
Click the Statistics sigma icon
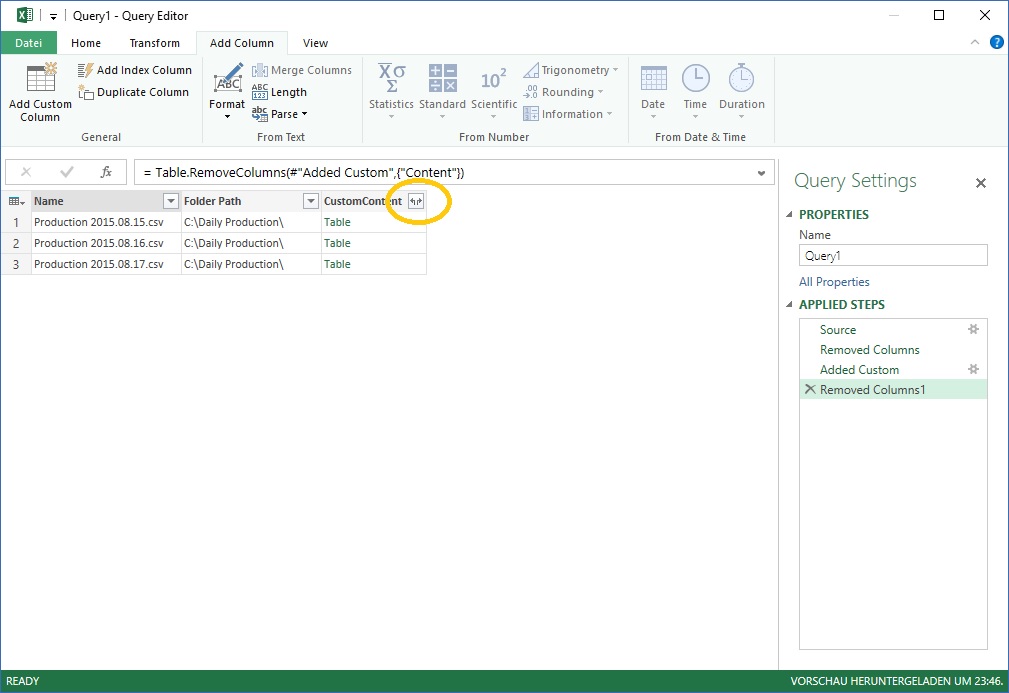pyautogui.click(x=391, y=78)
